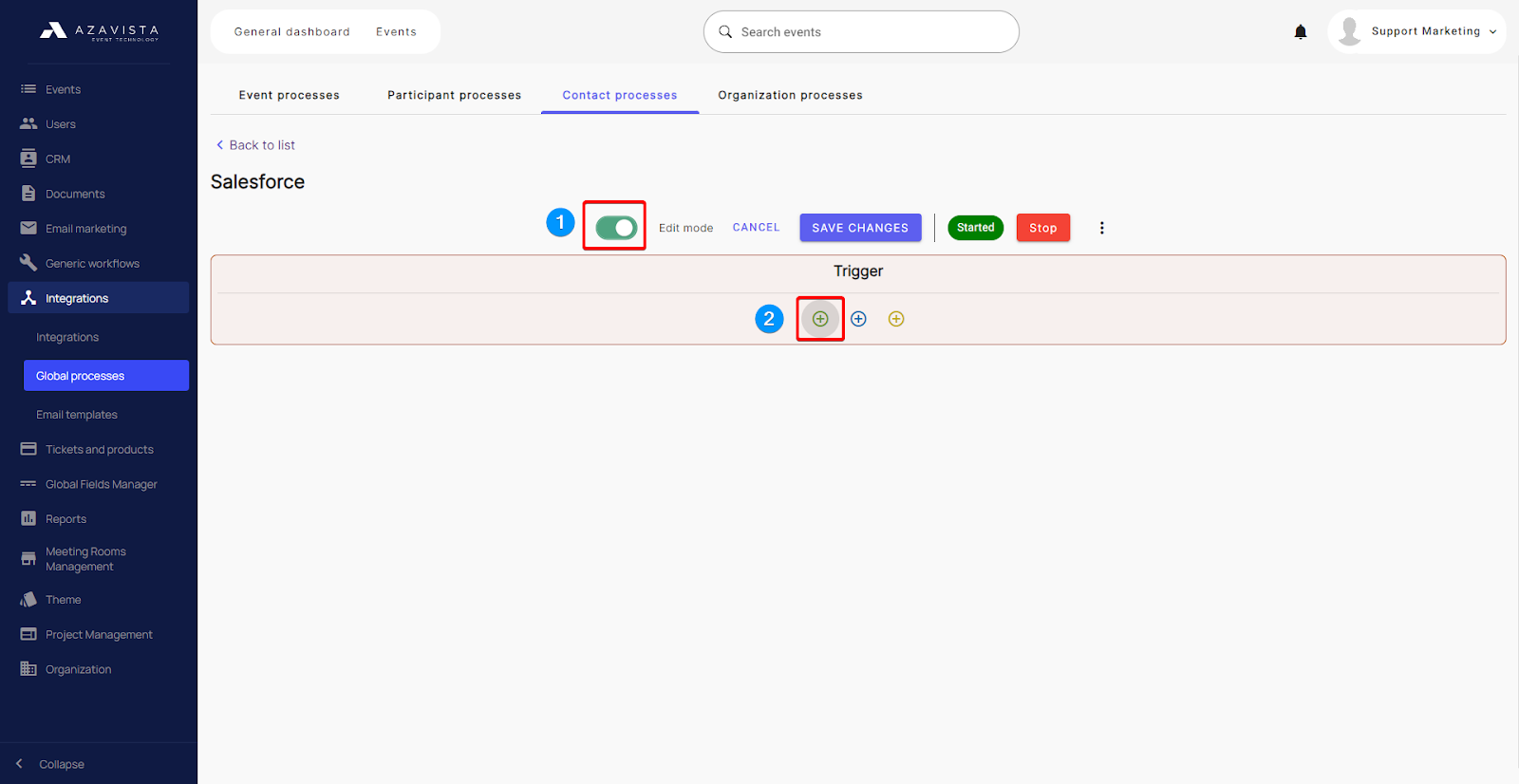The height and width of the screenshot is (784, 1519).
Task: Click Tickets and products card icon
Action: tap(28, 449)
